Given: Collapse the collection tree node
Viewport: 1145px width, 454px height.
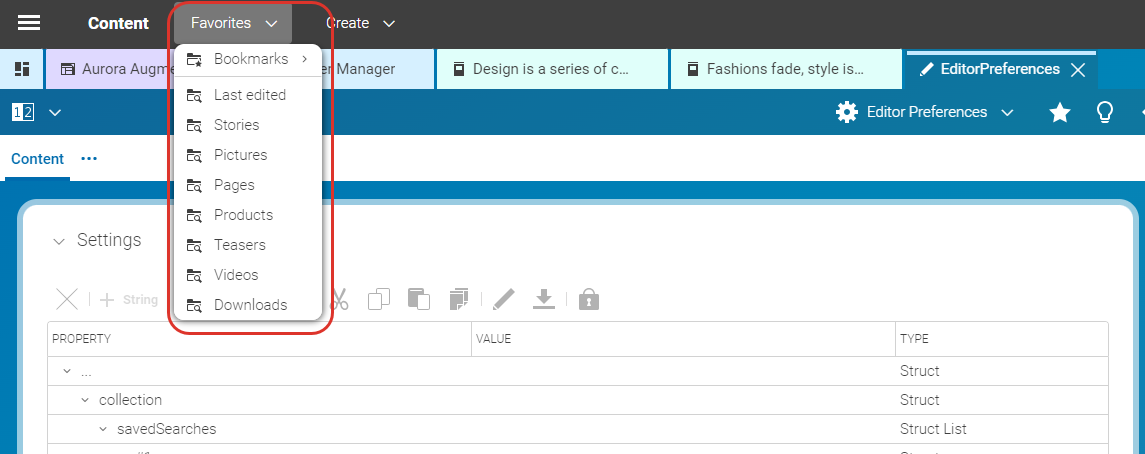Looking at the screenshot, I should click(85, 400).
